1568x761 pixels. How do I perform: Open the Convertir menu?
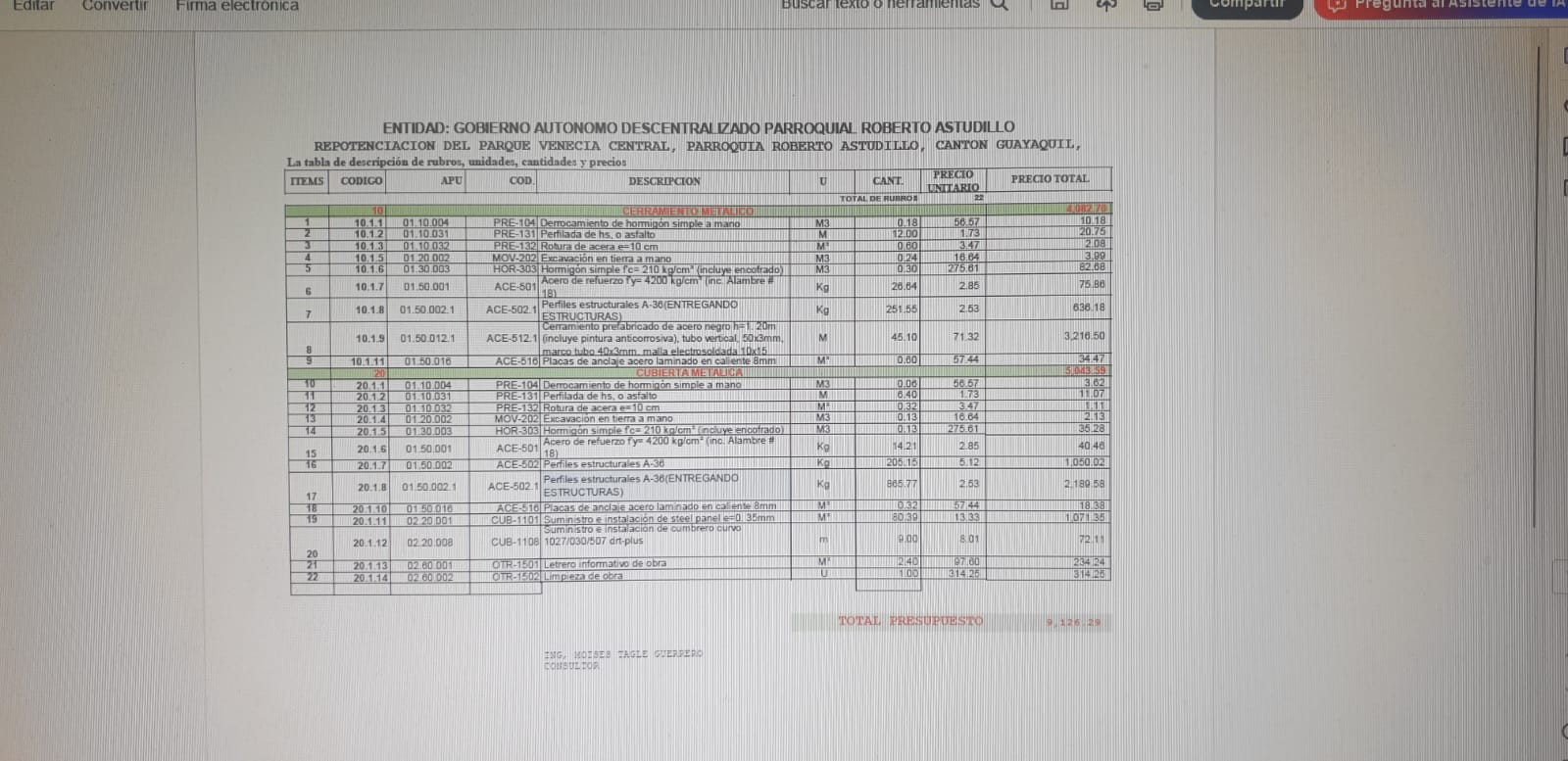point(115,5)
